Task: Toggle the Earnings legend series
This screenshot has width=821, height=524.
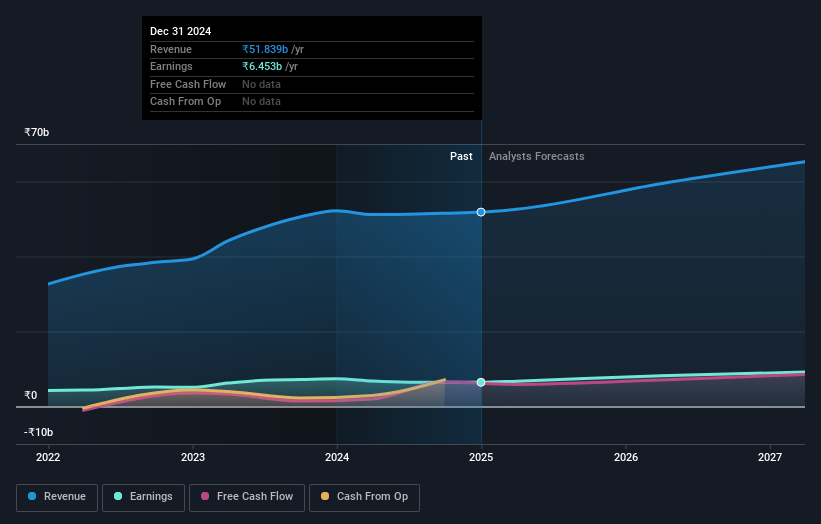Action: [x=143, y=497]
